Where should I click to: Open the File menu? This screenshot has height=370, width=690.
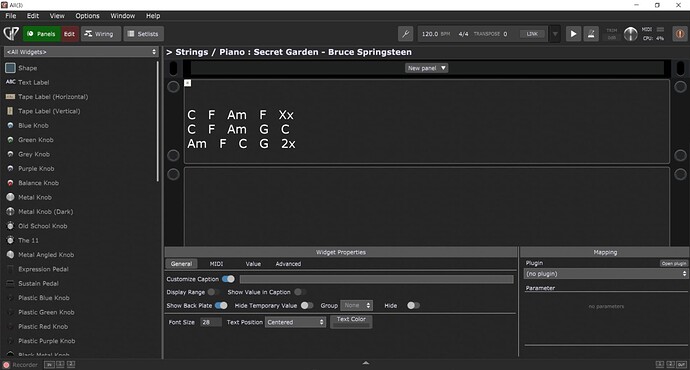click(x=11, y=16)
